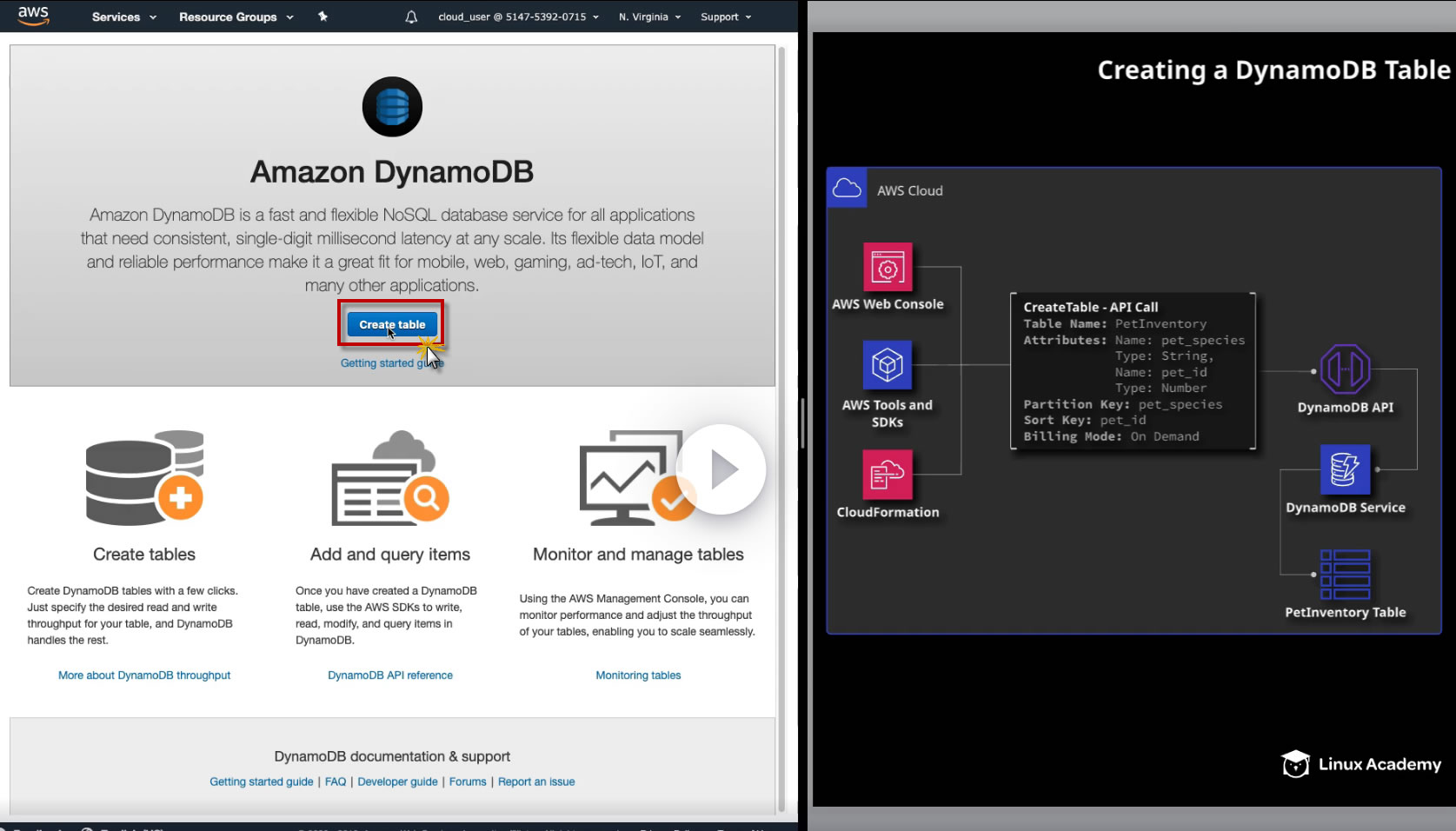The image size is (1456, 831).
Task: Open DynamoDB API reference link
Action: (390, 675)
